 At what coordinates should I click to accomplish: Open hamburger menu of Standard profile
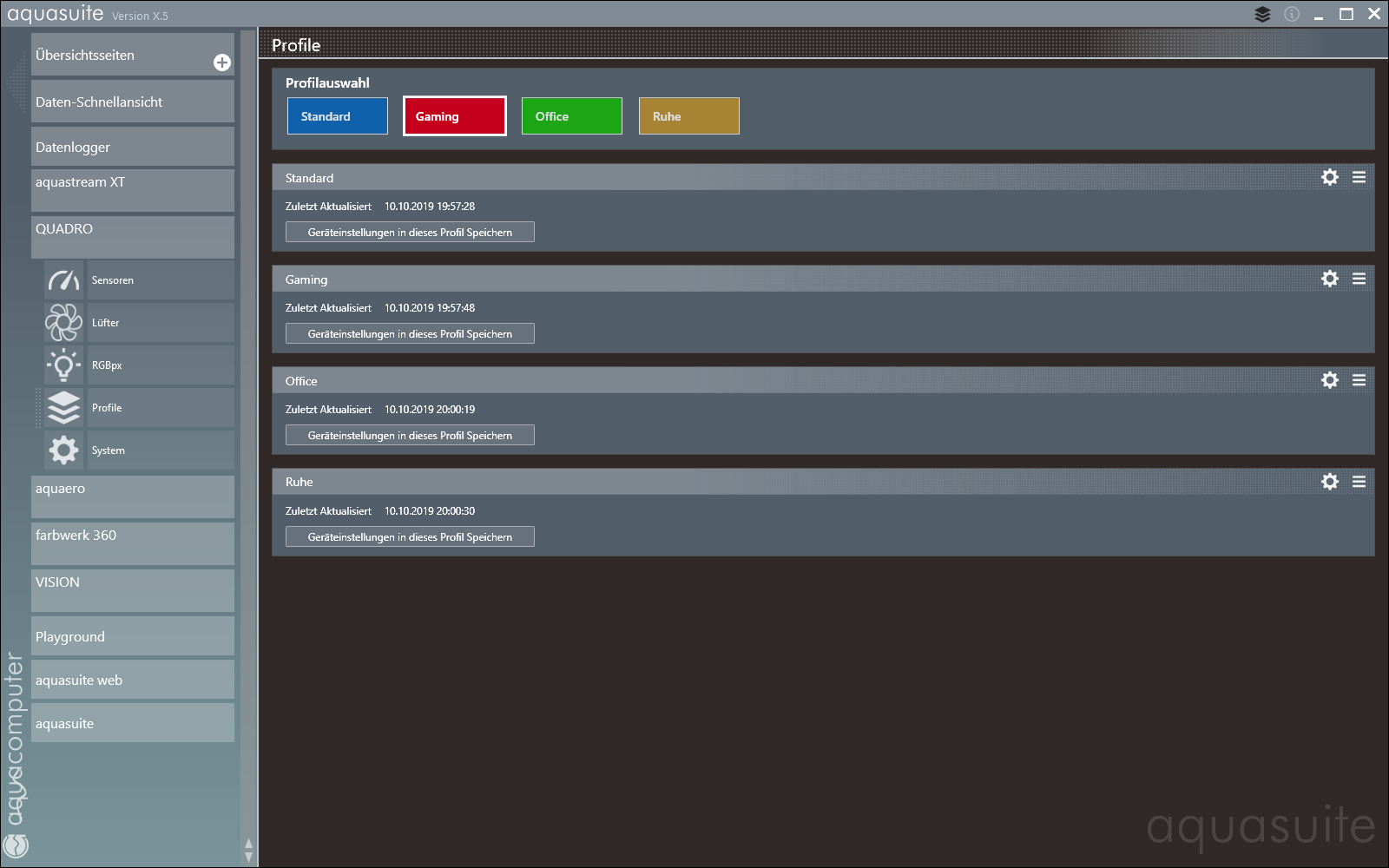1359,177
